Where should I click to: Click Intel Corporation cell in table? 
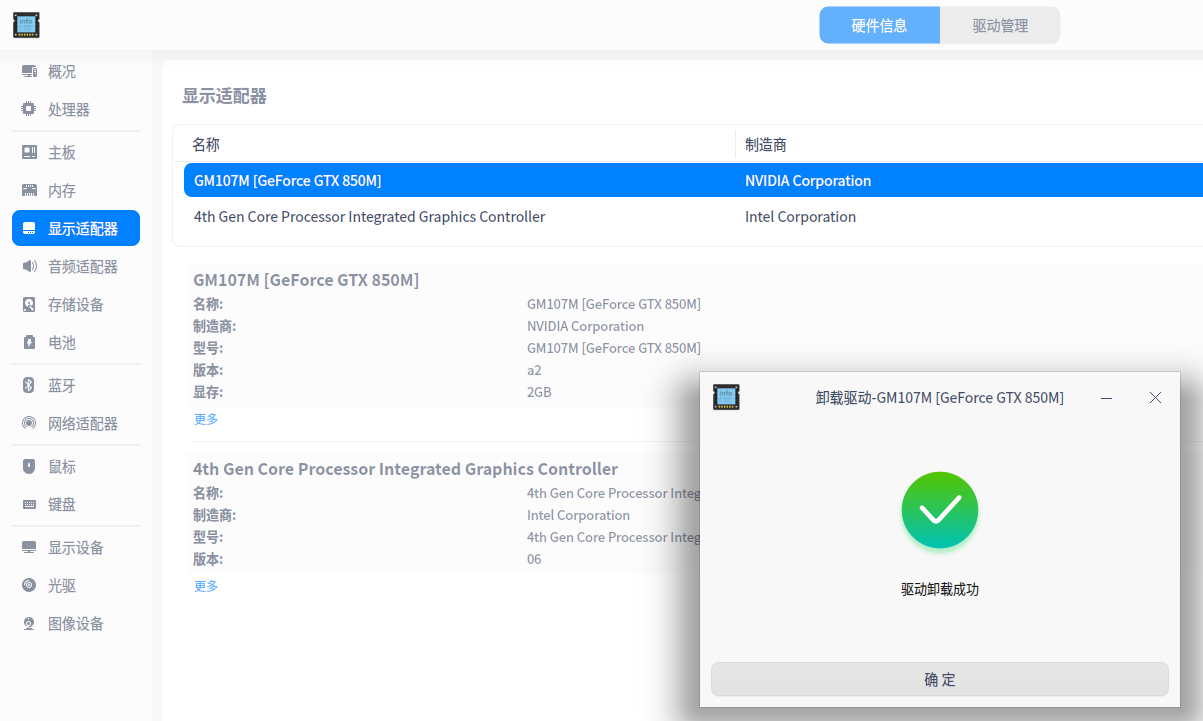point(800,216)
